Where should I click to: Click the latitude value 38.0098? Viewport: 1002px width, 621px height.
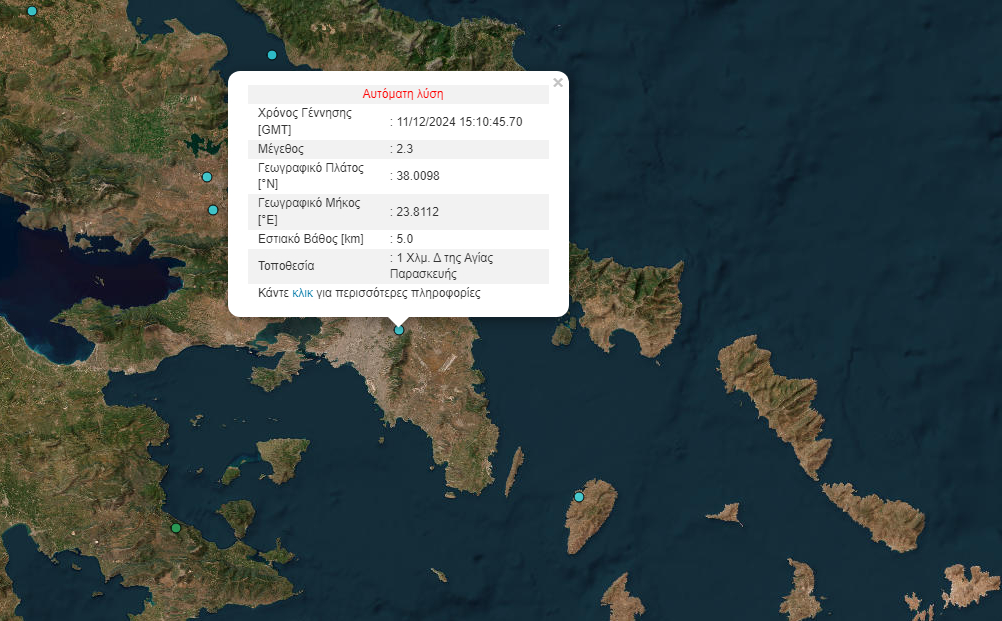tap(417, 176)
